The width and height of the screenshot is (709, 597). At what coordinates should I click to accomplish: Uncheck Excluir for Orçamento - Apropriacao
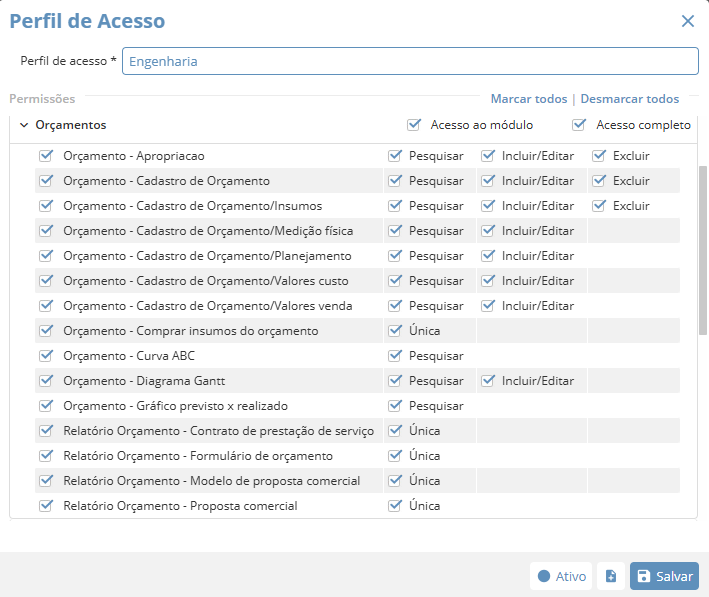point(599,156)
